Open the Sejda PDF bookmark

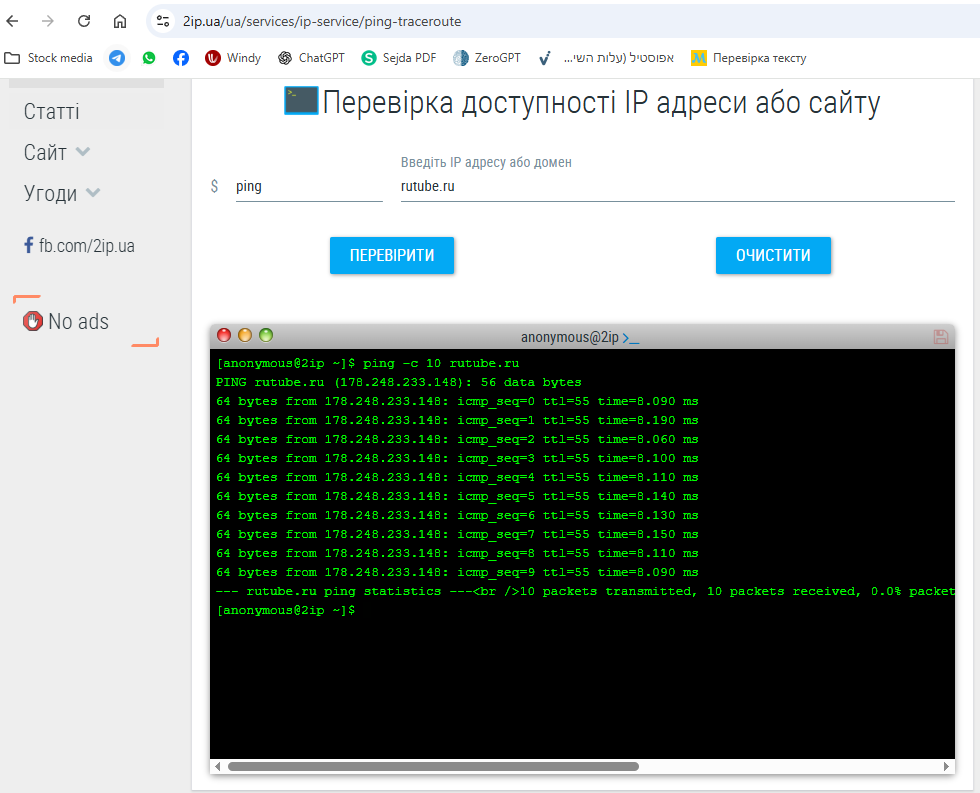399,58
